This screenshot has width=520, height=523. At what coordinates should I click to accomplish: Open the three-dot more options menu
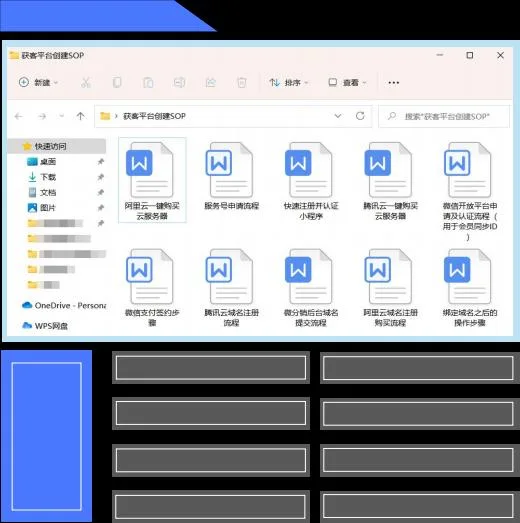coord(394,82)
